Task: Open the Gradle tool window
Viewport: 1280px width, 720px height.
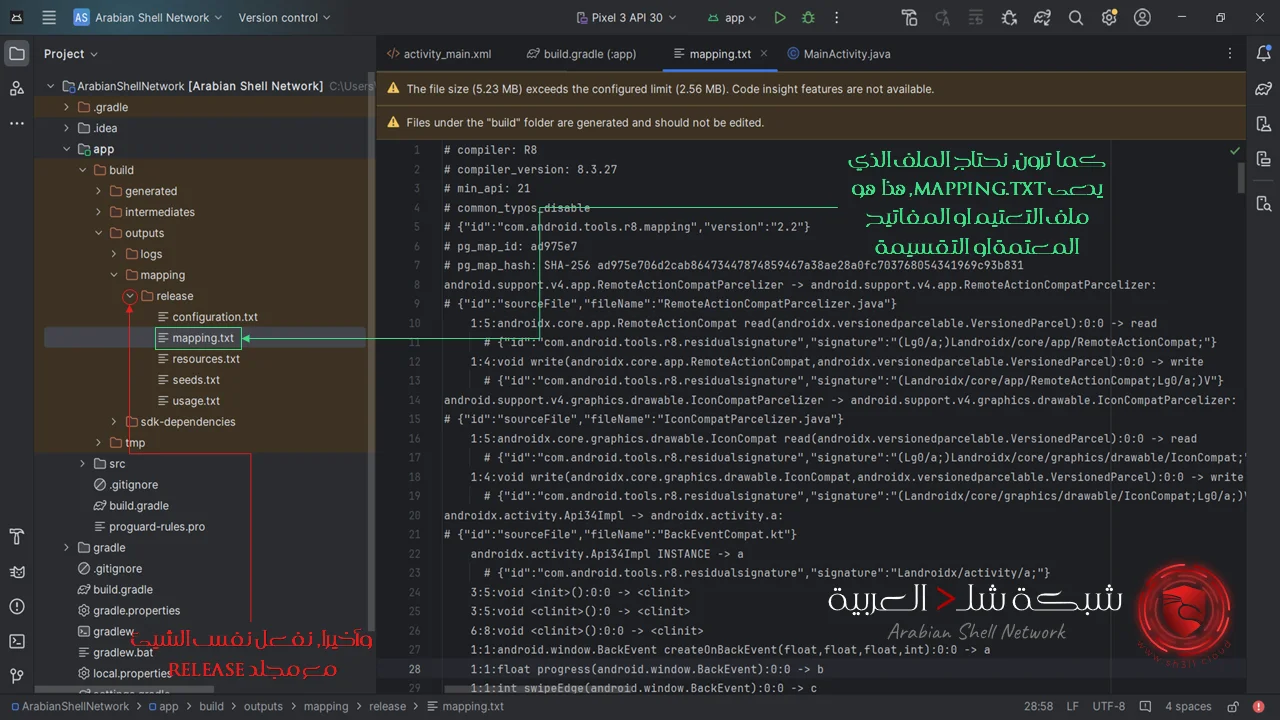Action: coord(1263,89)
